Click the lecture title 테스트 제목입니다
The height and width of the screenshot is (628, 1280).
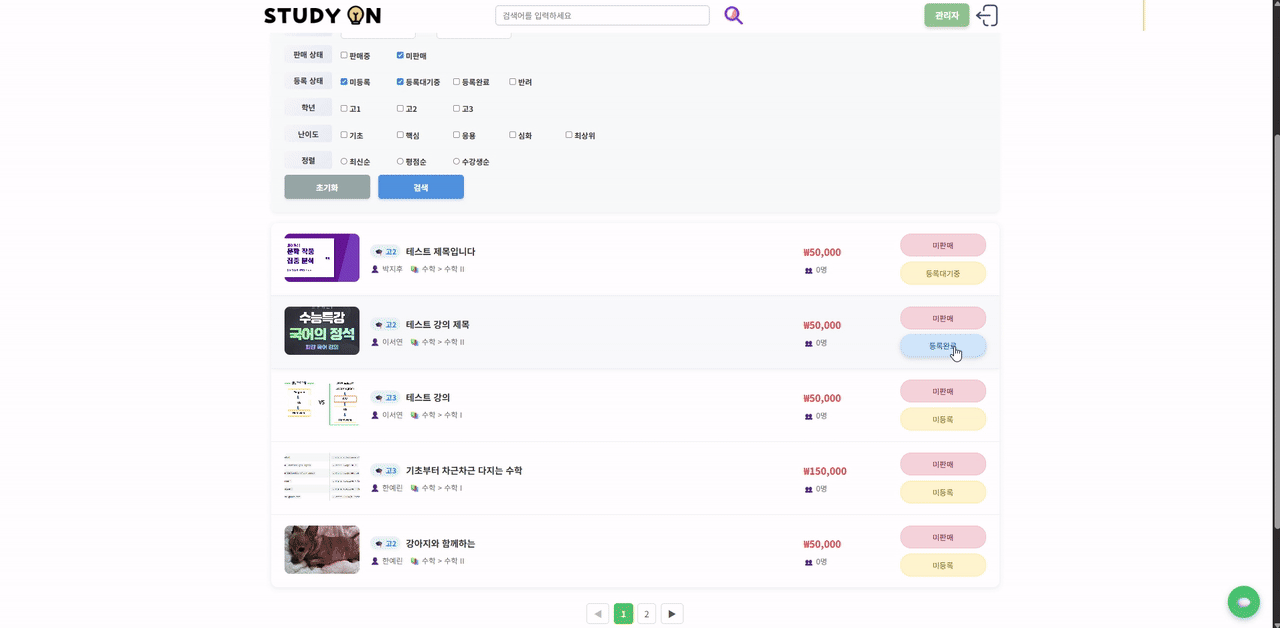[440, 252]
